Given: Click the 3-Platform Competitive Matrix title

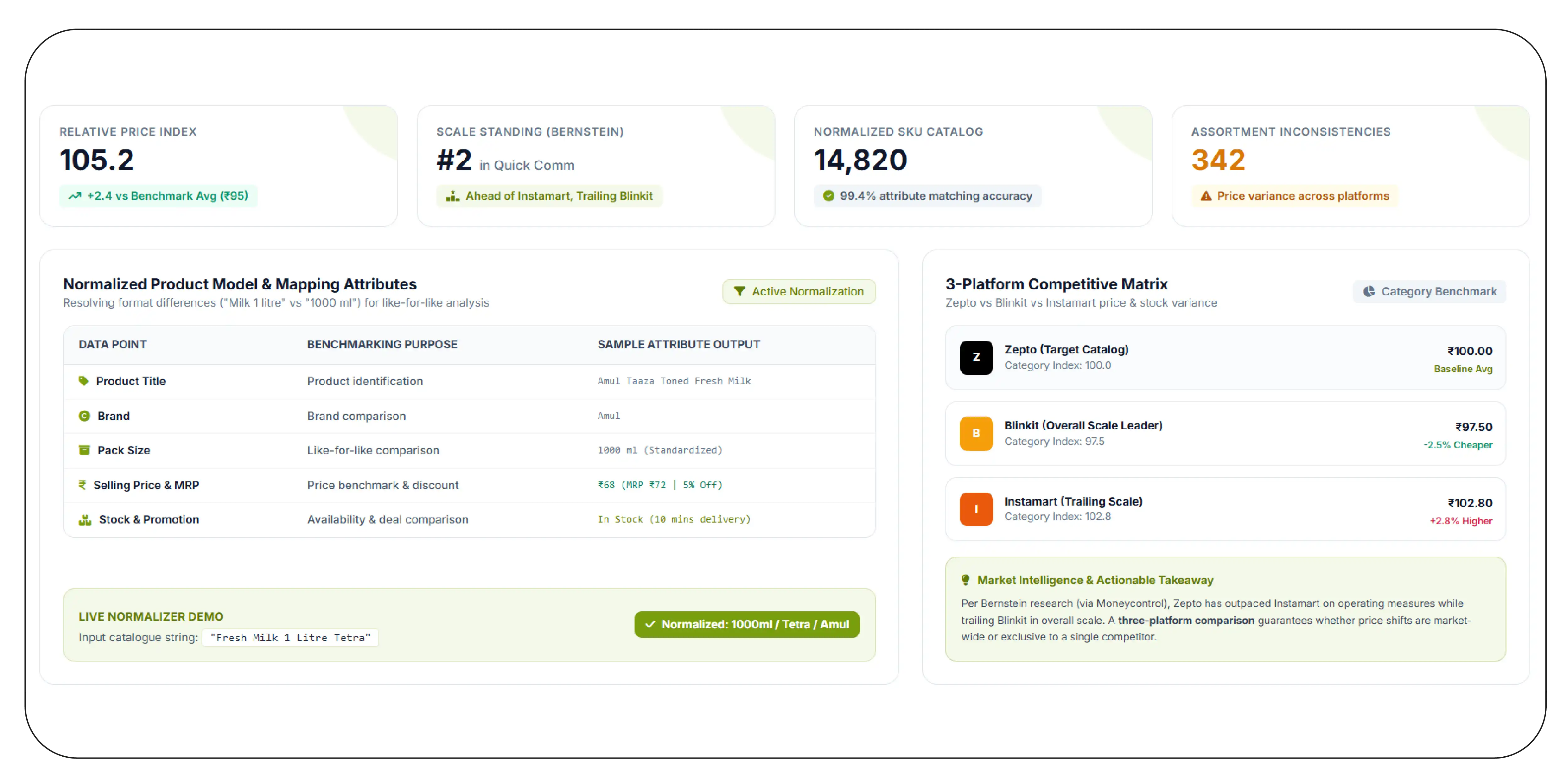Looking at the screenshot, I should click(x=1056, y=284).
